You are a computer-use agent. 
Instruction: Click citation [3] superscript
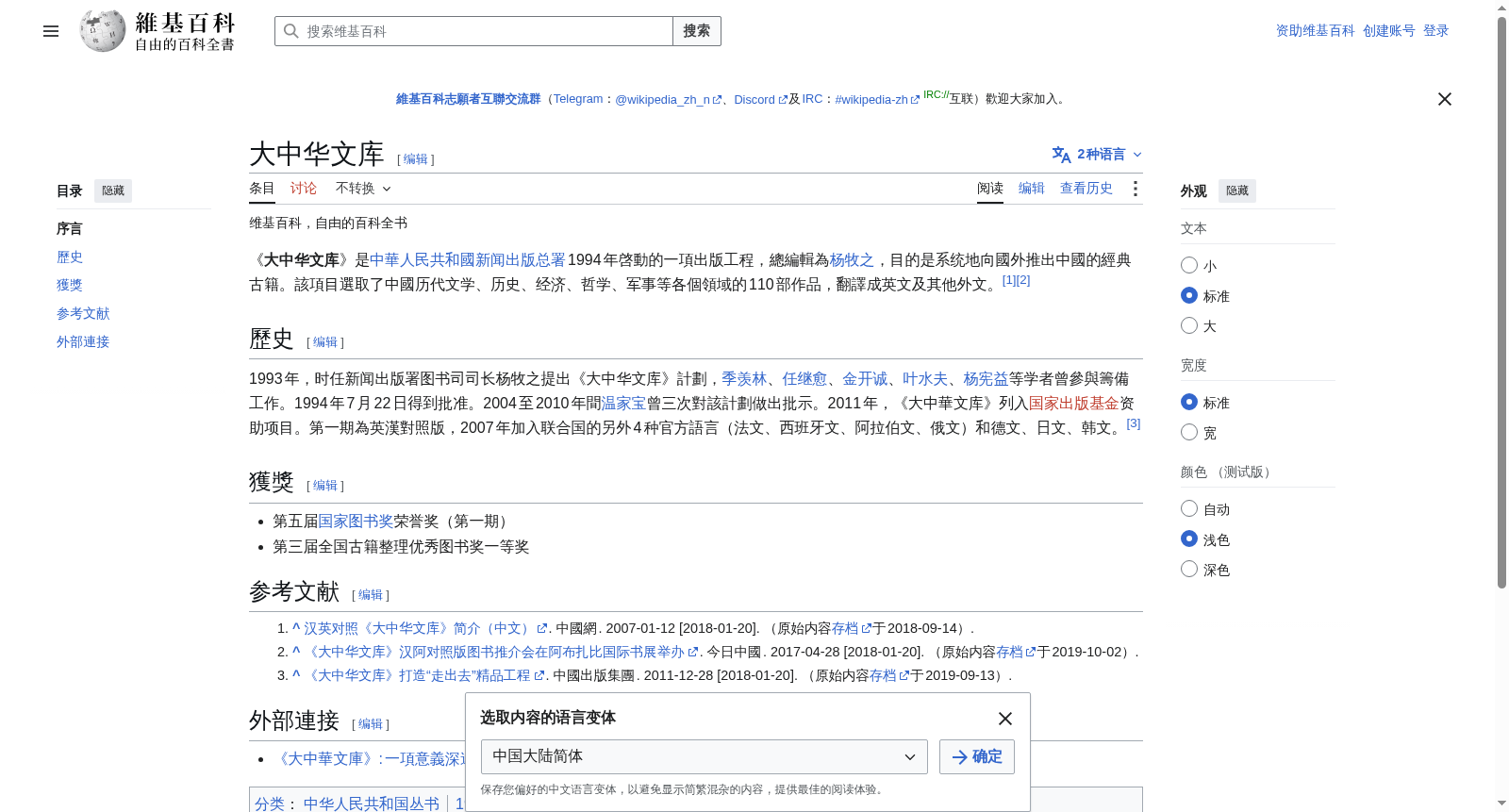point(1134,424)
